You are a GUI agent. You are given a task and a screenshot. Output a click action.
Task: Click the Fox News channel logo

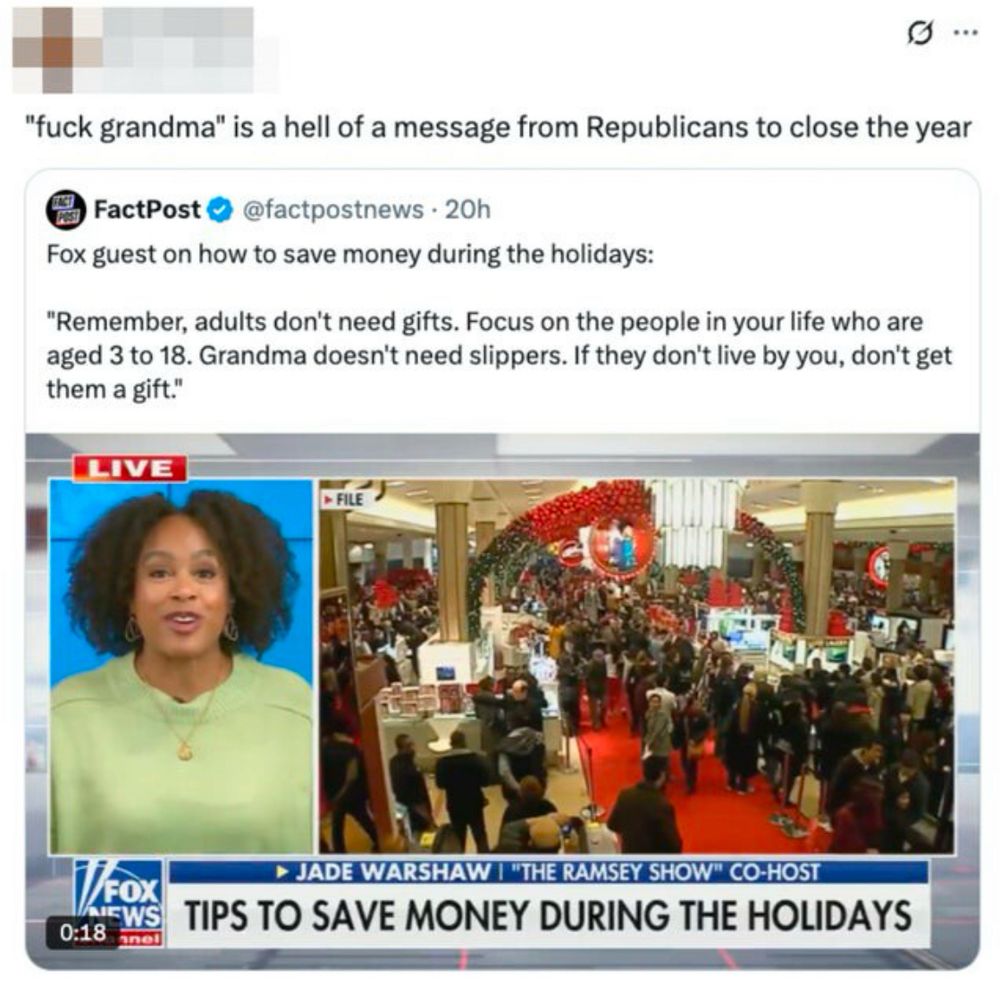pos(119,902)
